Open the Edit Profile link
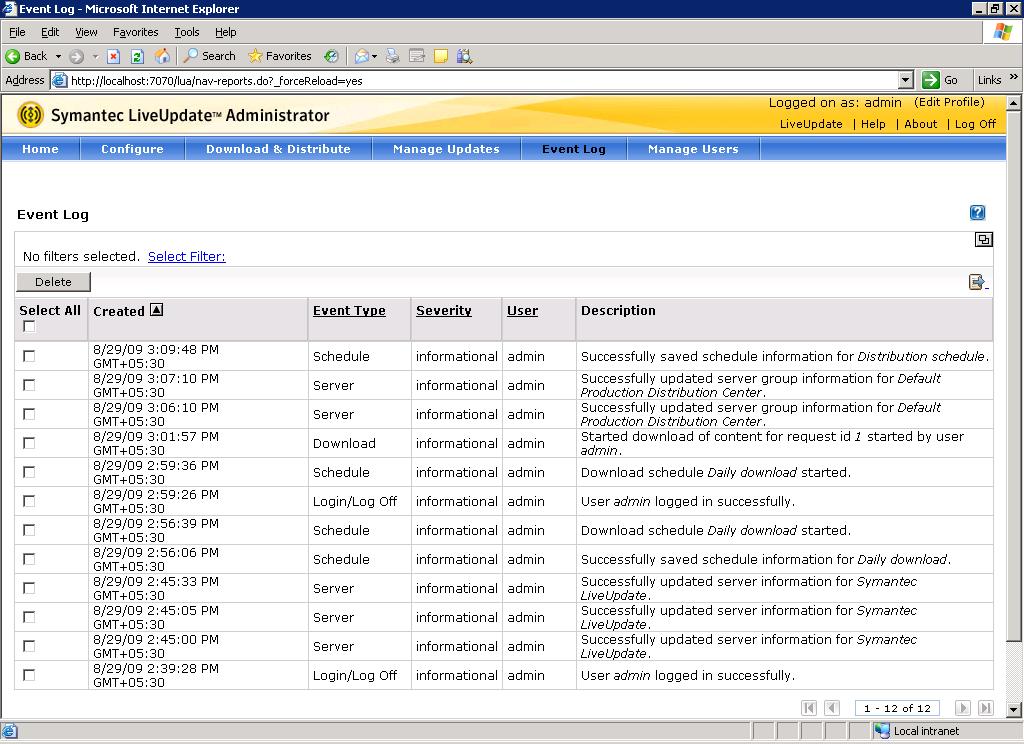Image resolution: width=1024 pixels, height=744 pixels. point(950,102)
